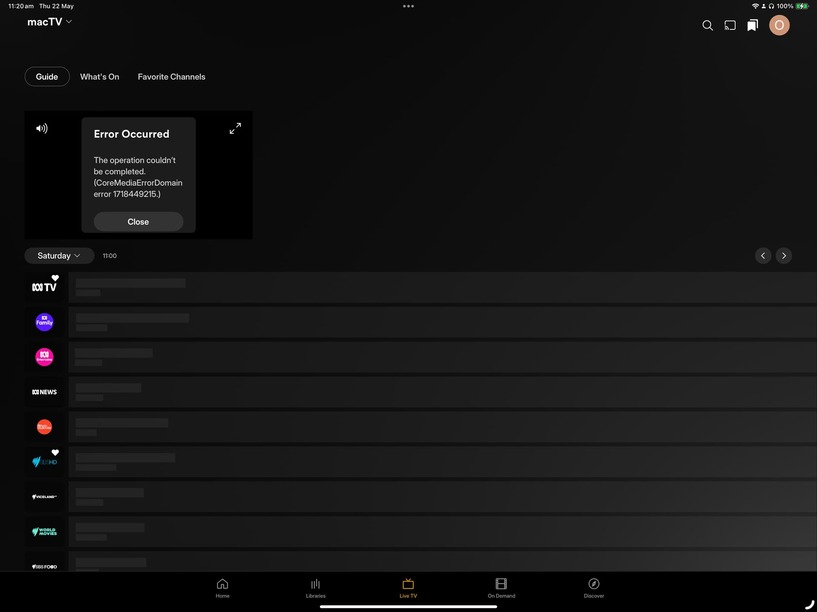Tap the three-dot multitasking menu
The width and height of the screenshot is (817, 612).
(x=408, y=6)
